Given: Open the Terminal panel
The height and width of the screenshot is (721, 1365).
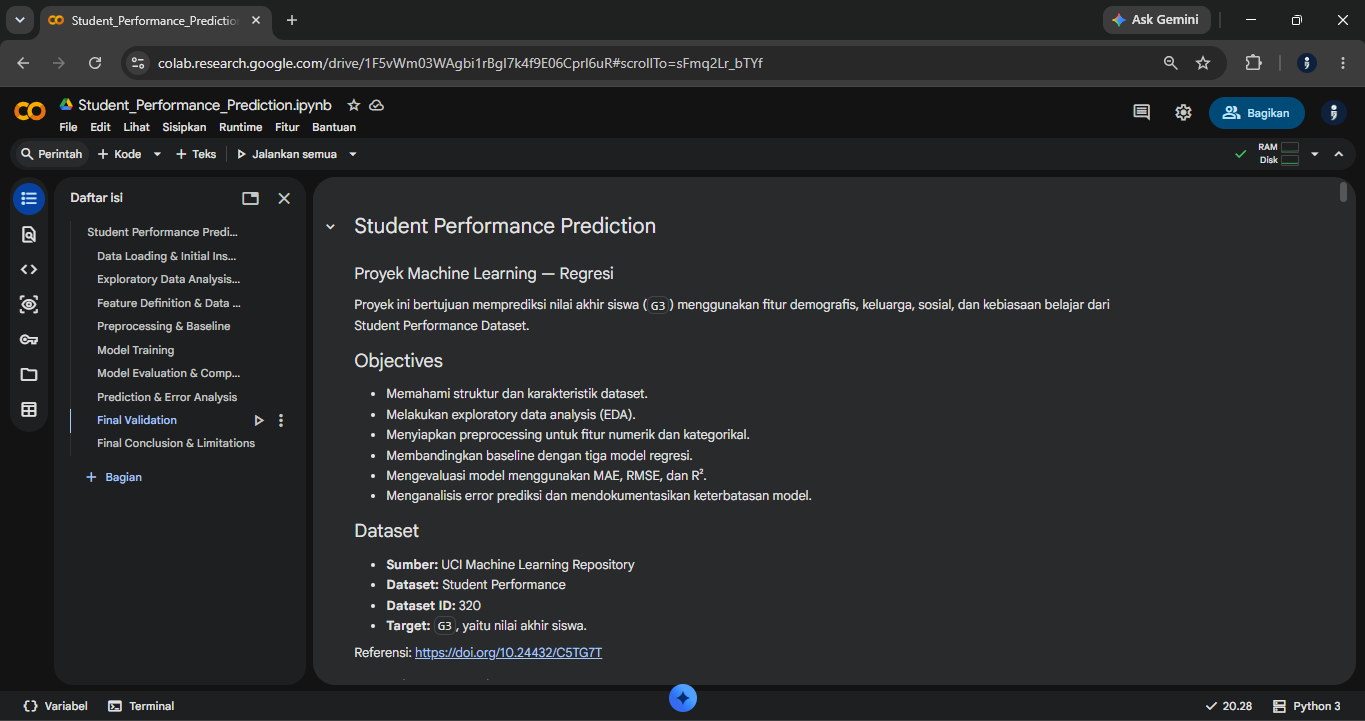Looking at the screenshot, I should pyautogui.click(x=141, y=706).
